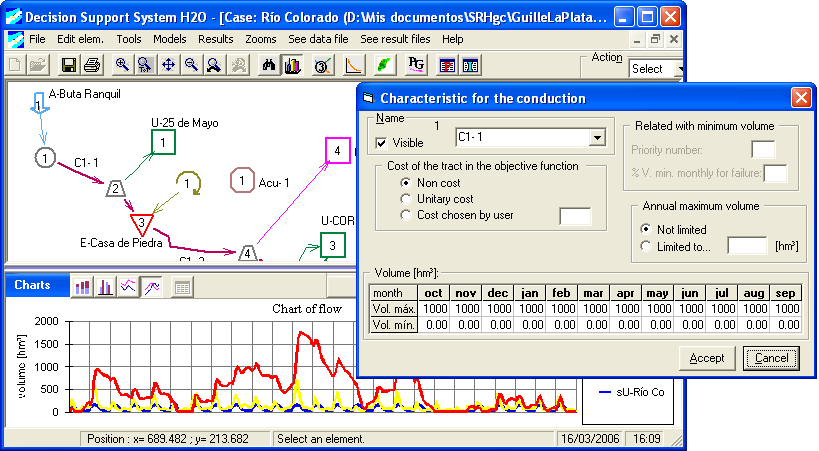Select the Zoom out magnifier tool
Image resolution: width=819 pixels, height=451 pixels.
[191, 65]
